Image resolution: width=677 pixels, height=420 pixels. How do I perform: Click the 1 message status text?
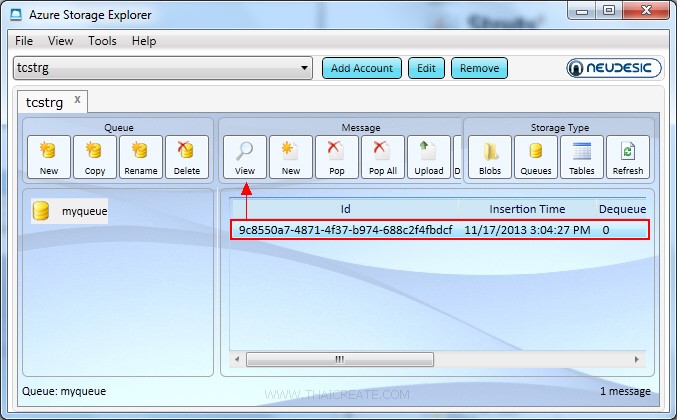[625, 392]
